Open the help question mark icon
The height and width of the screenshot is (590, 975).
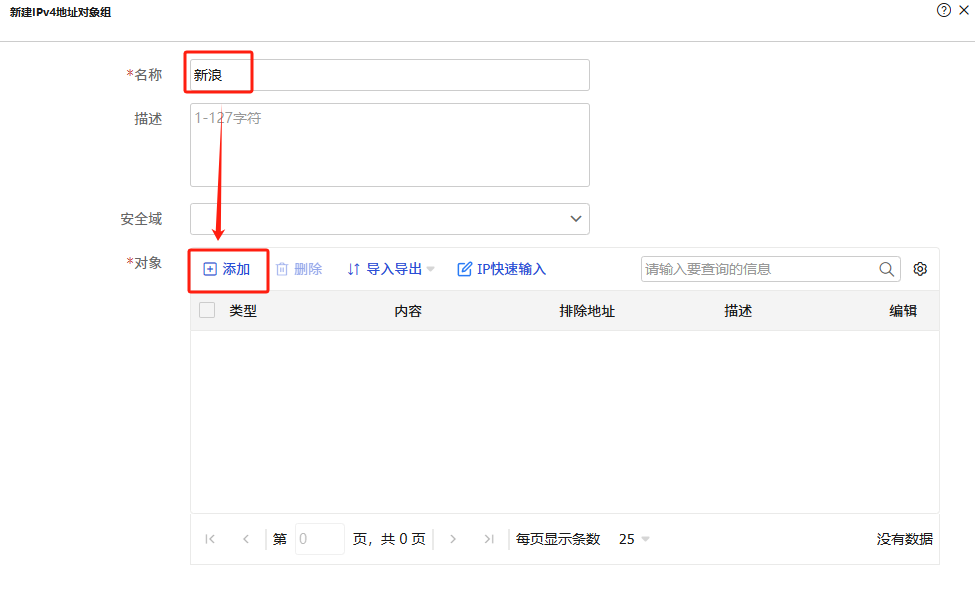coord(943,10)
